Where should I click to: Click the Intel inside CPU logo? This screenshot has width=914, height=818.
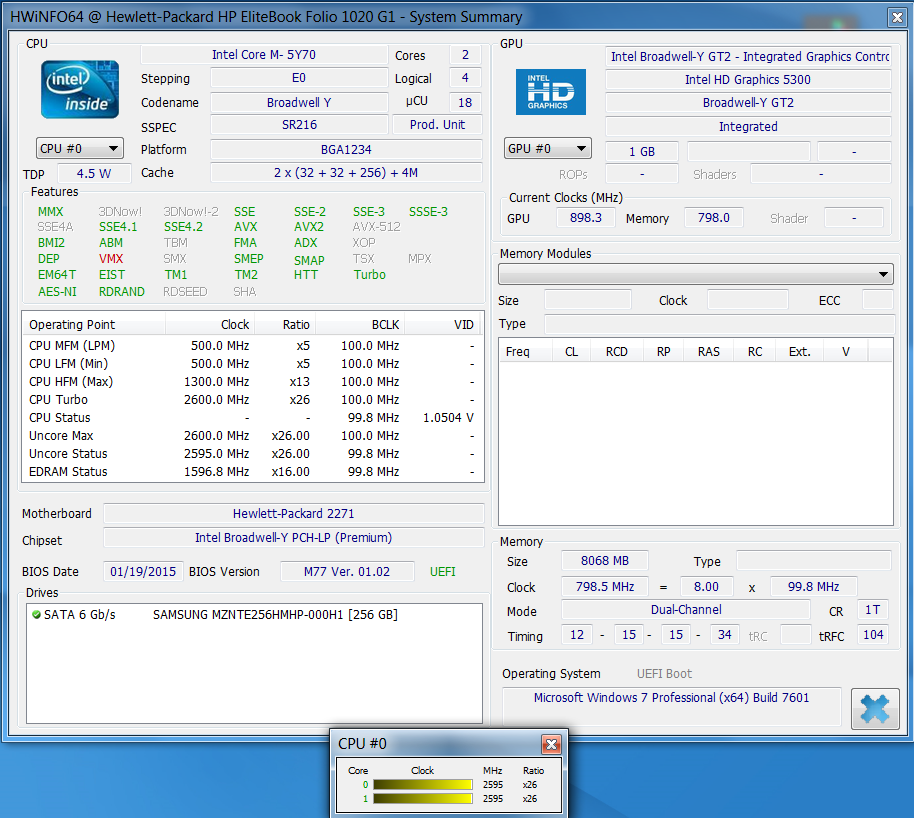coord(80,89)
